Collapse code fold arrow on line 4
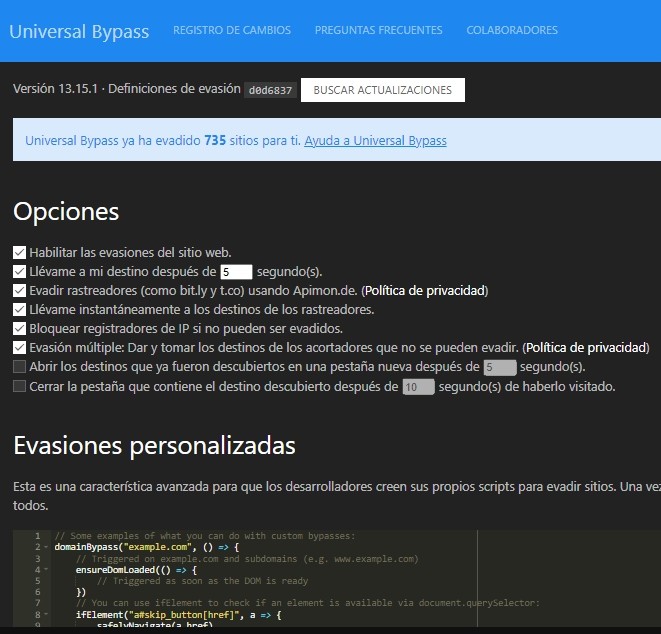This screenshot has width=661, height=634. [x=46, y=570]
